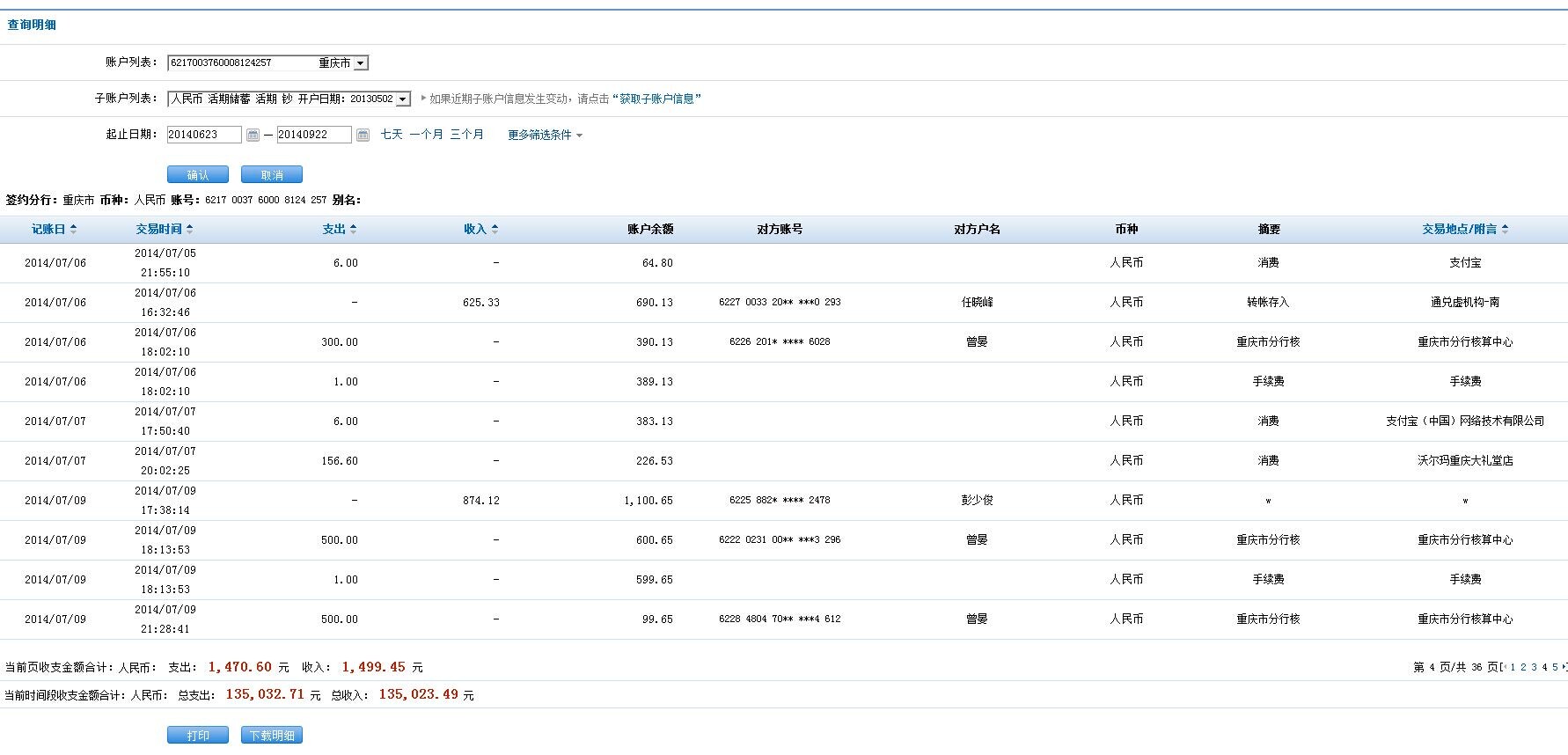1568x755 pixels.
Task: Click counterparty account 6228 4804 70** ***4 612
Action: click(x=780, y=619)
